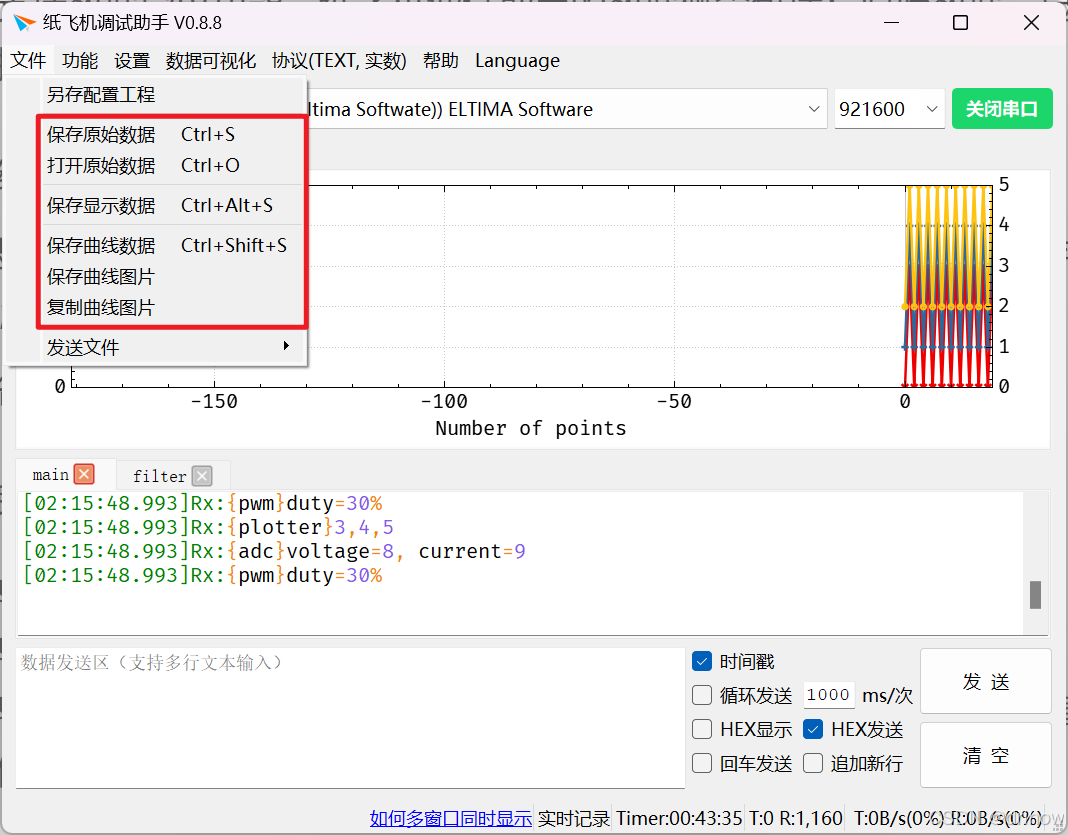
Task: Click into the 数据发送区 text area
Action: point(350,719)
